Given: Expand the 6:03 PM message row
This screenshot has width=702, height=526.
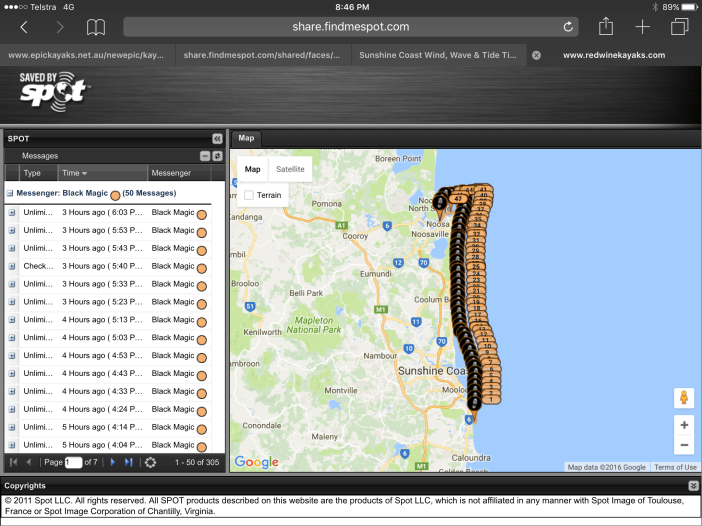Looking at the screenshot, I should [x=12, y=212].
